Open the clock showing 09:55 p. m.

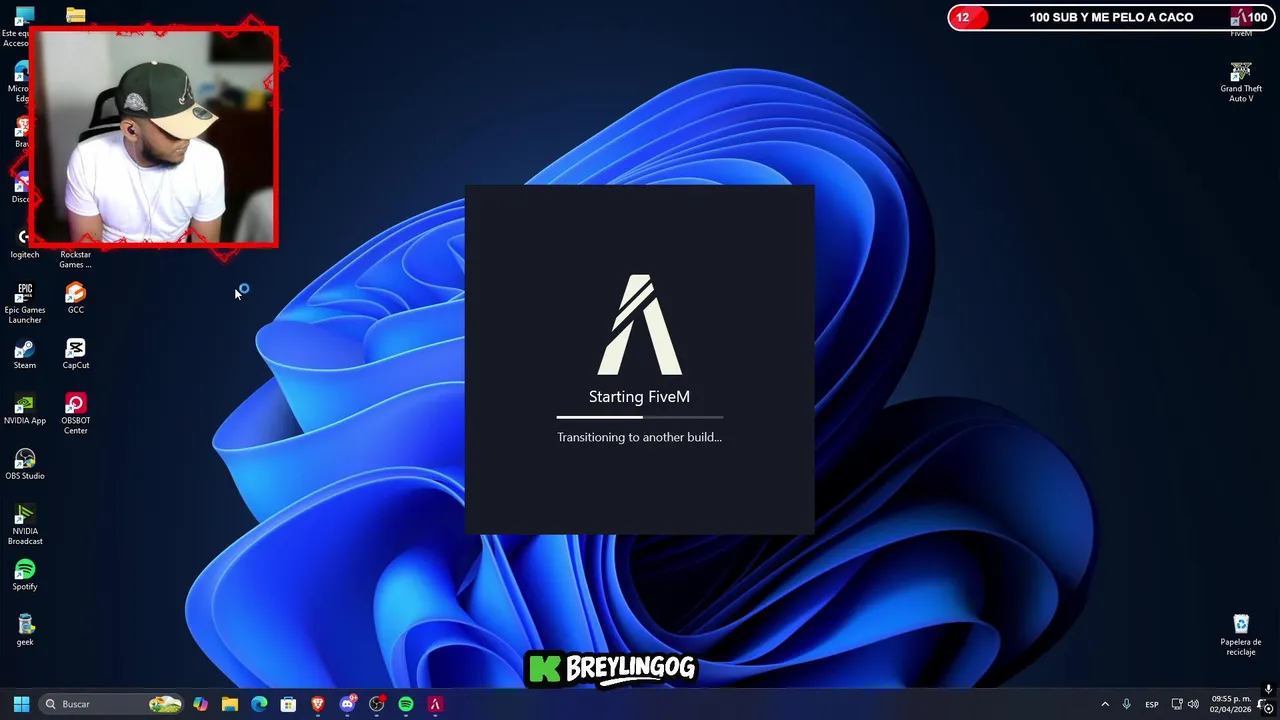click(x=1230, y=704)
